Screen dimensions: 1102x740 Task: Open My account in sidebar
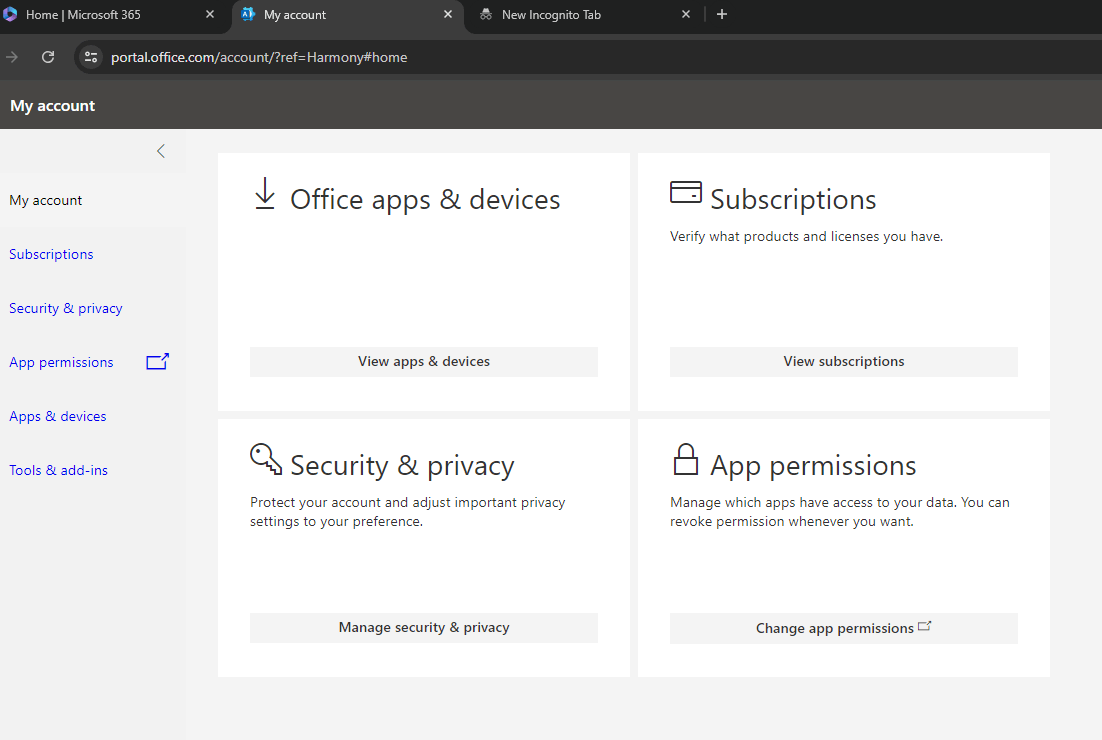point(46,200)
